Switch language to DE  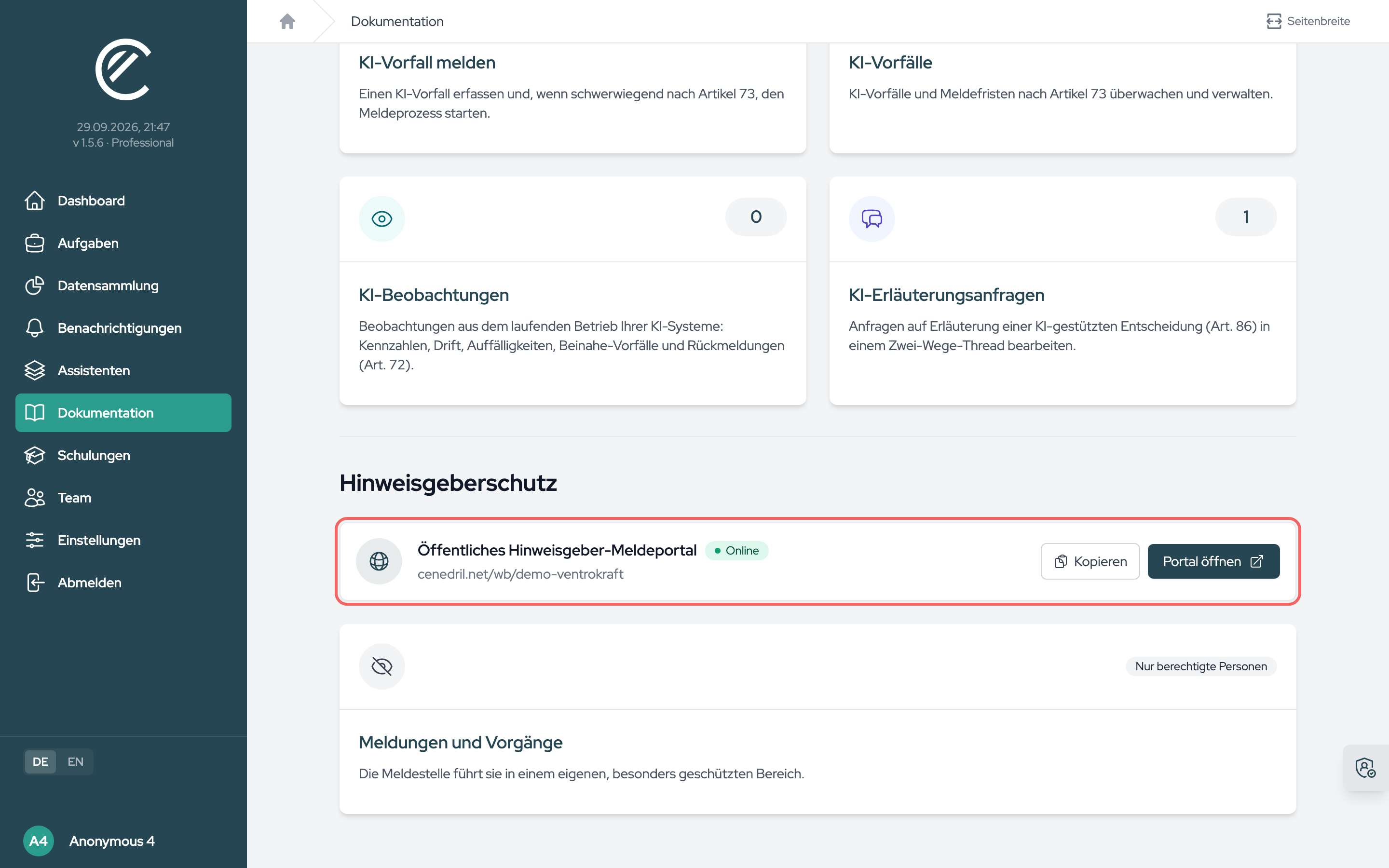(x=40, y=762)
